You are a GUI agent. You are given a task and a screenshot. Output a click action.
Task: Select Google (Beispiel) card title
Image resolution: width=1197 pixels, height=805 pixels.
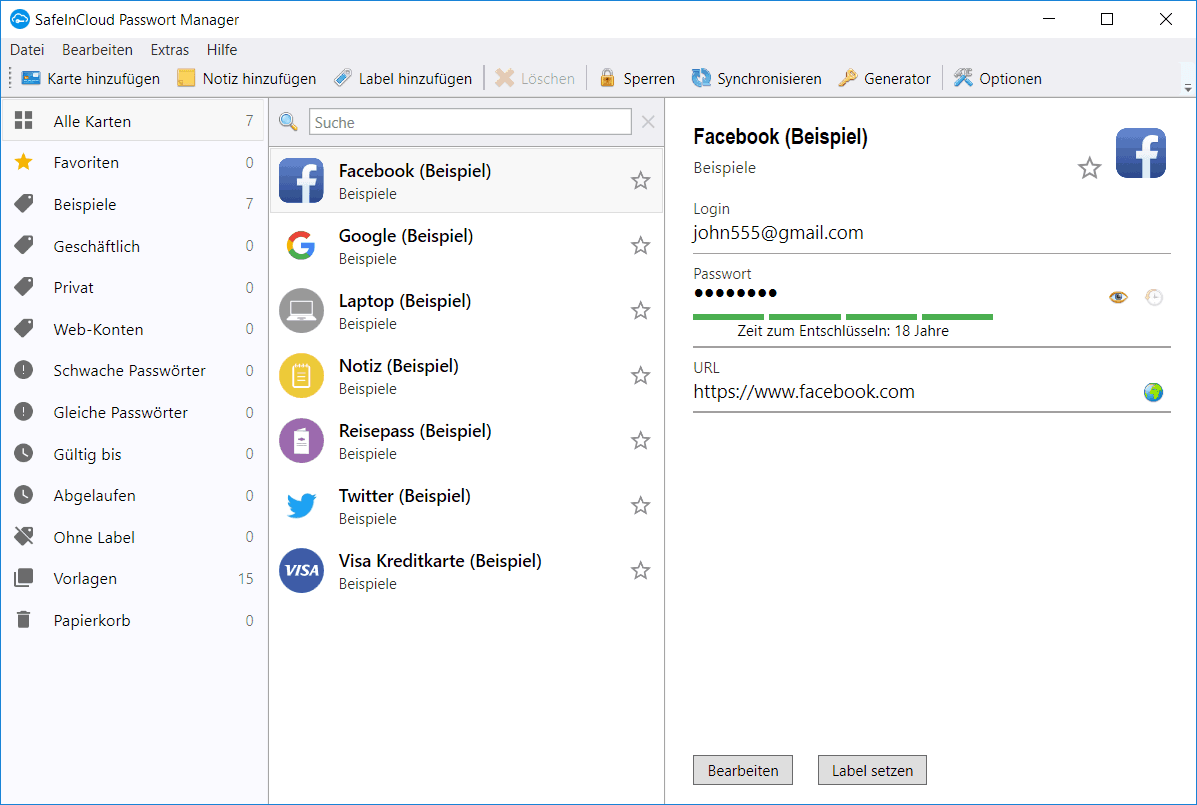click(x=406, y=236)
